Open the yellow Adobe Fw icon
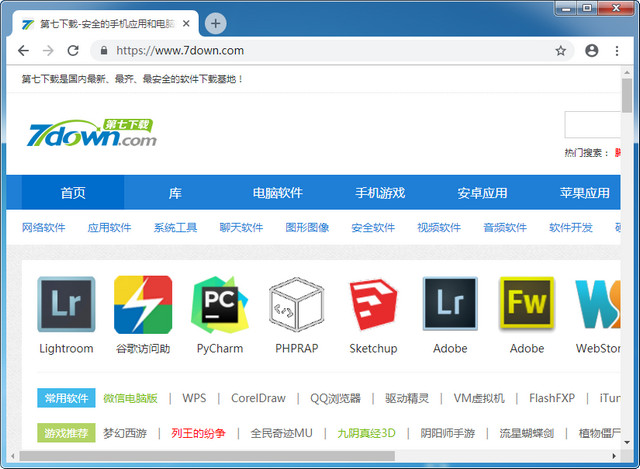The image size is (640, 469). [527, 303]
